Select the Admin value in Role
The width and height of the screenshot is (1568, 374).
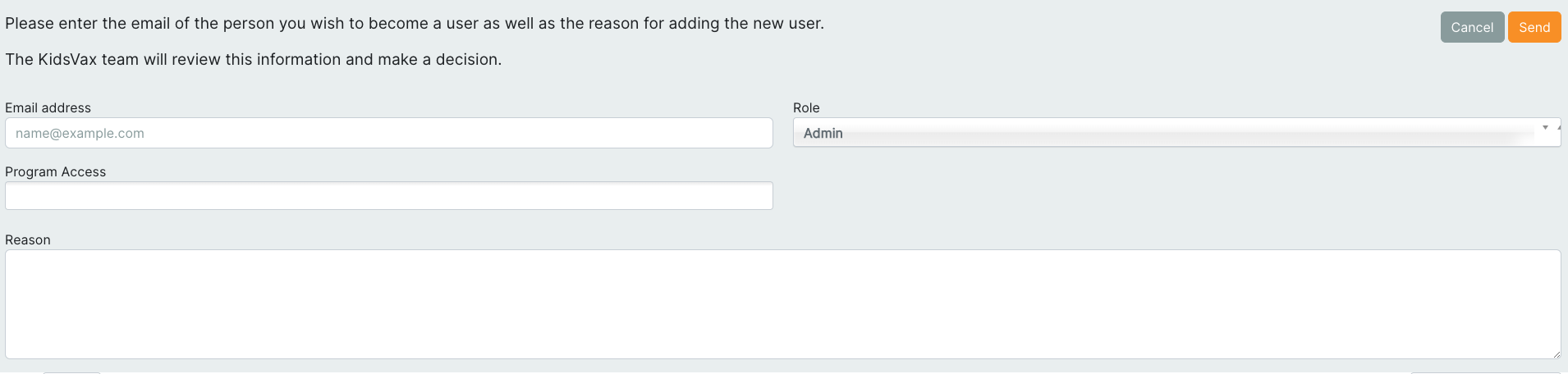[823, 133]
